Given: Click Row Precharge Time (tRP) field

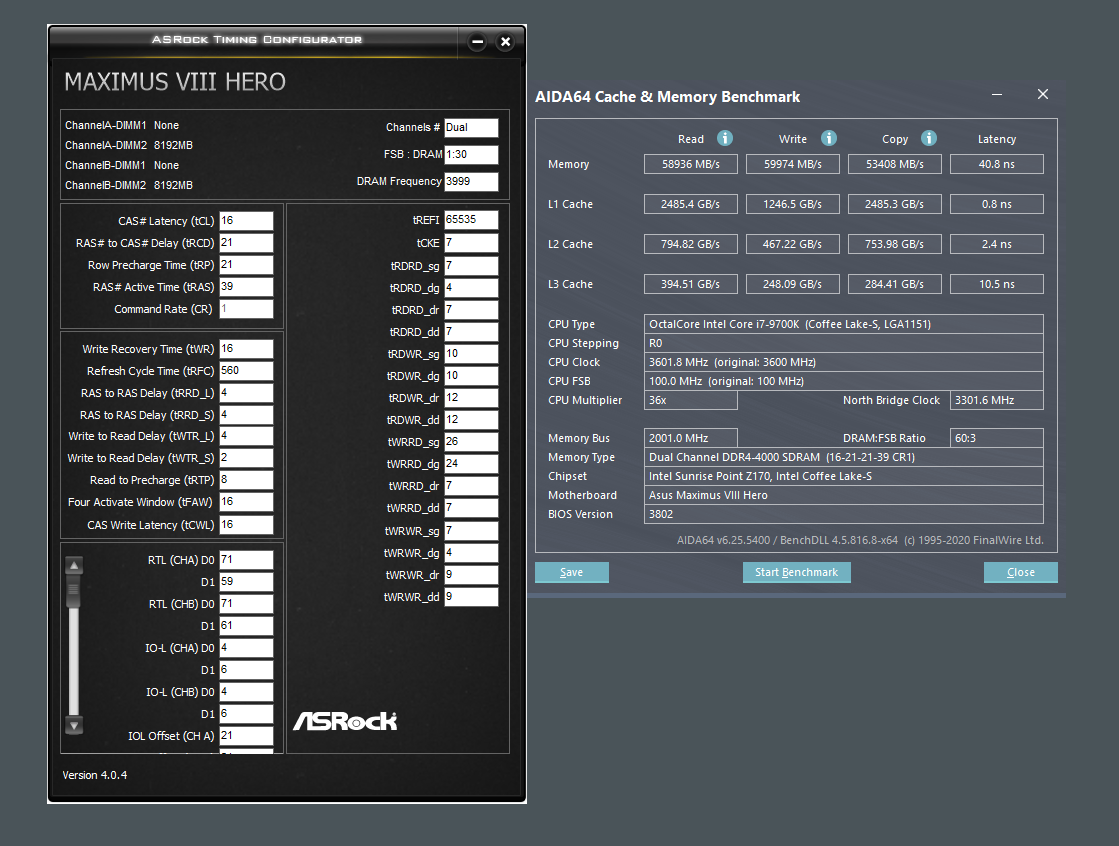Looking at the screenshot, I should 246,265.
